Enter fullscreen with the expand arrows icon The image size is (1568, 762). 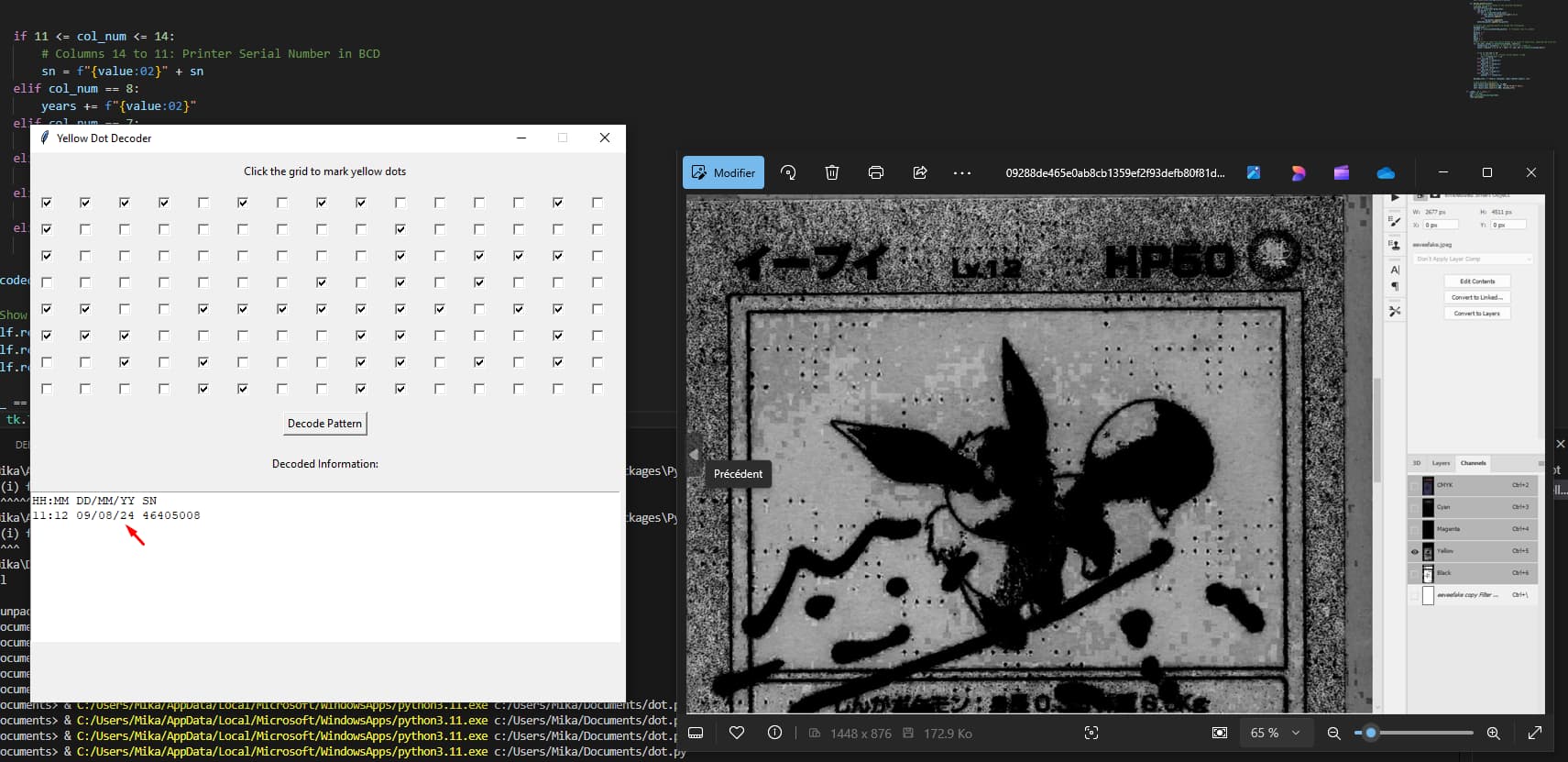pos(1535,733)
